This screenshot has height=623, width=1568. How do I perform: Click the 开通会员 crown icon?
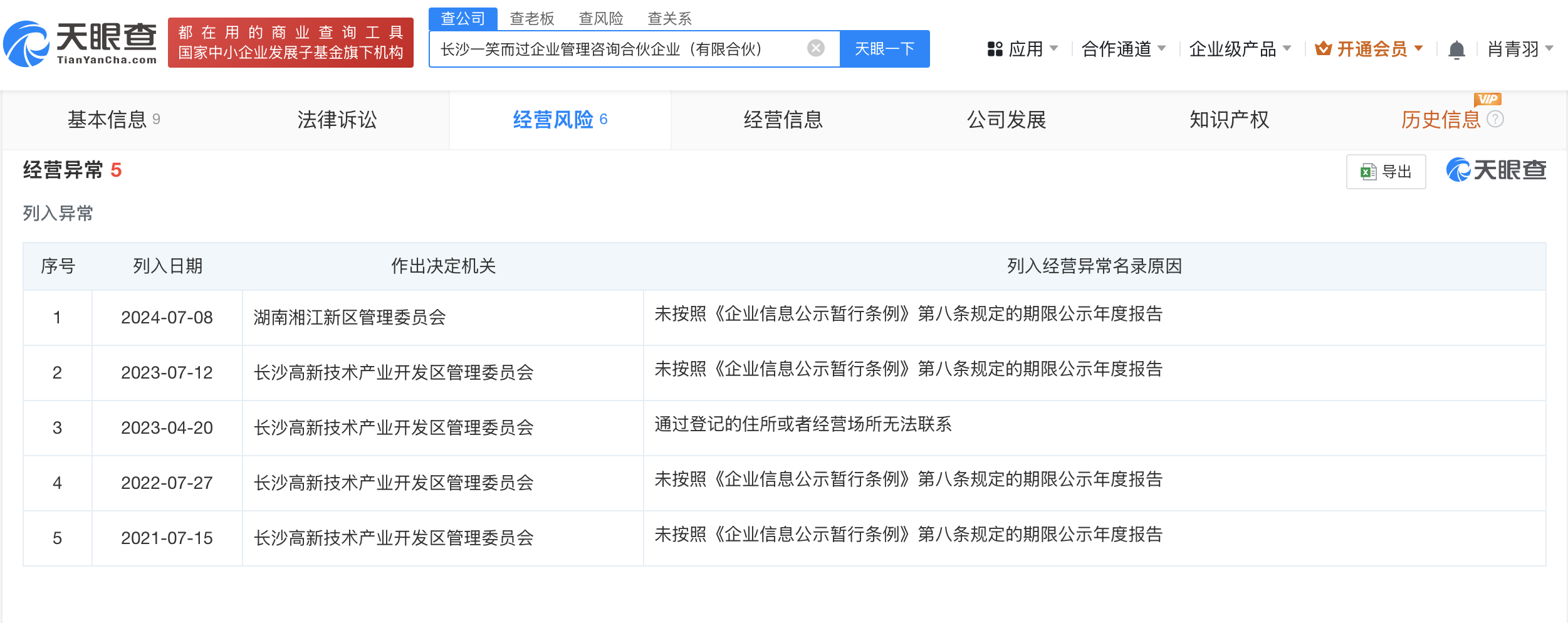coord(1323,48)
